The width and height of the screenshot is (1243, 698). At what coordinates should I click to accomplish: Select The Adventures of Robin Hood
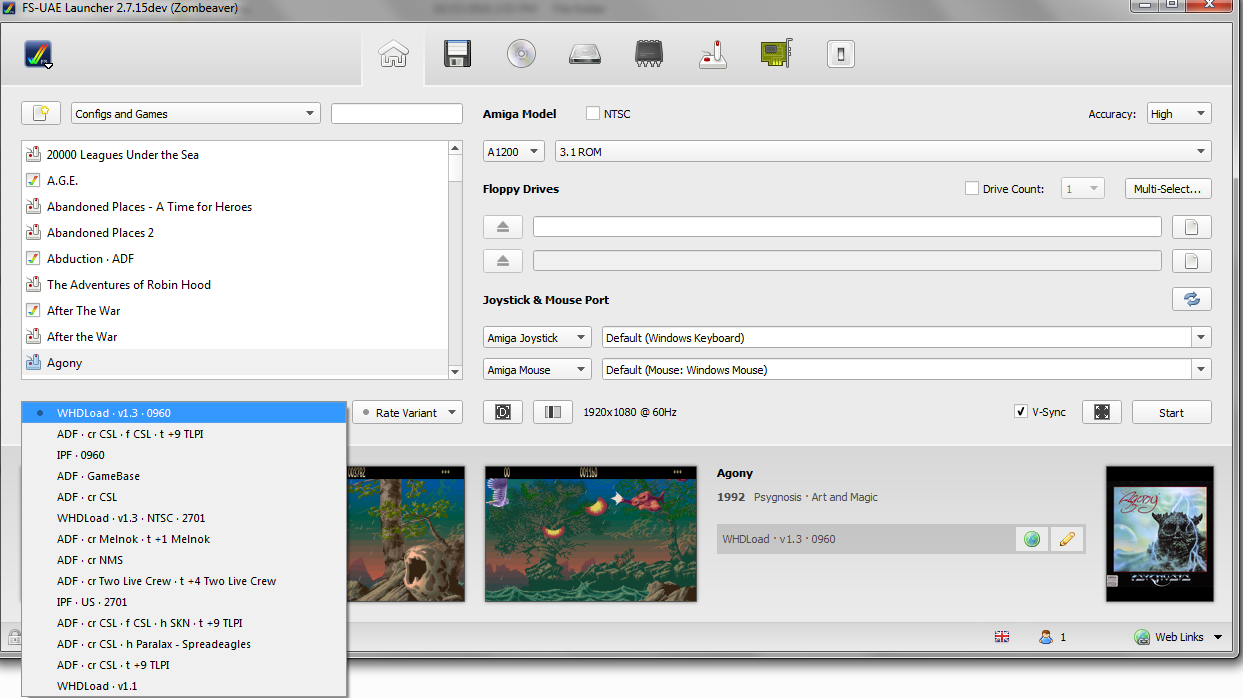point(235,284)
